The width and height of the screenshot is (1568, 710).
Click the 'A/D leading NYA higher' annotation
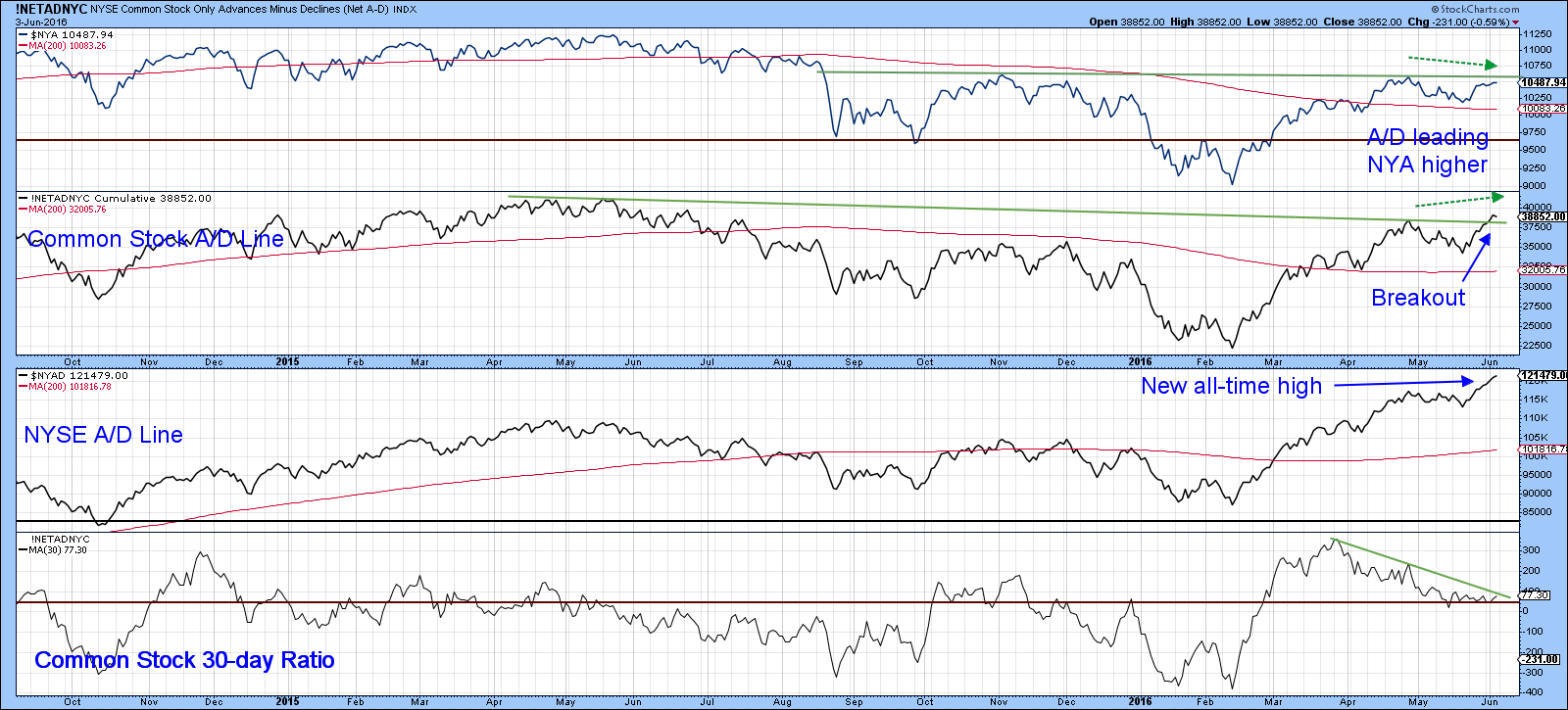pyautogui.click(x=1428, y=151)
